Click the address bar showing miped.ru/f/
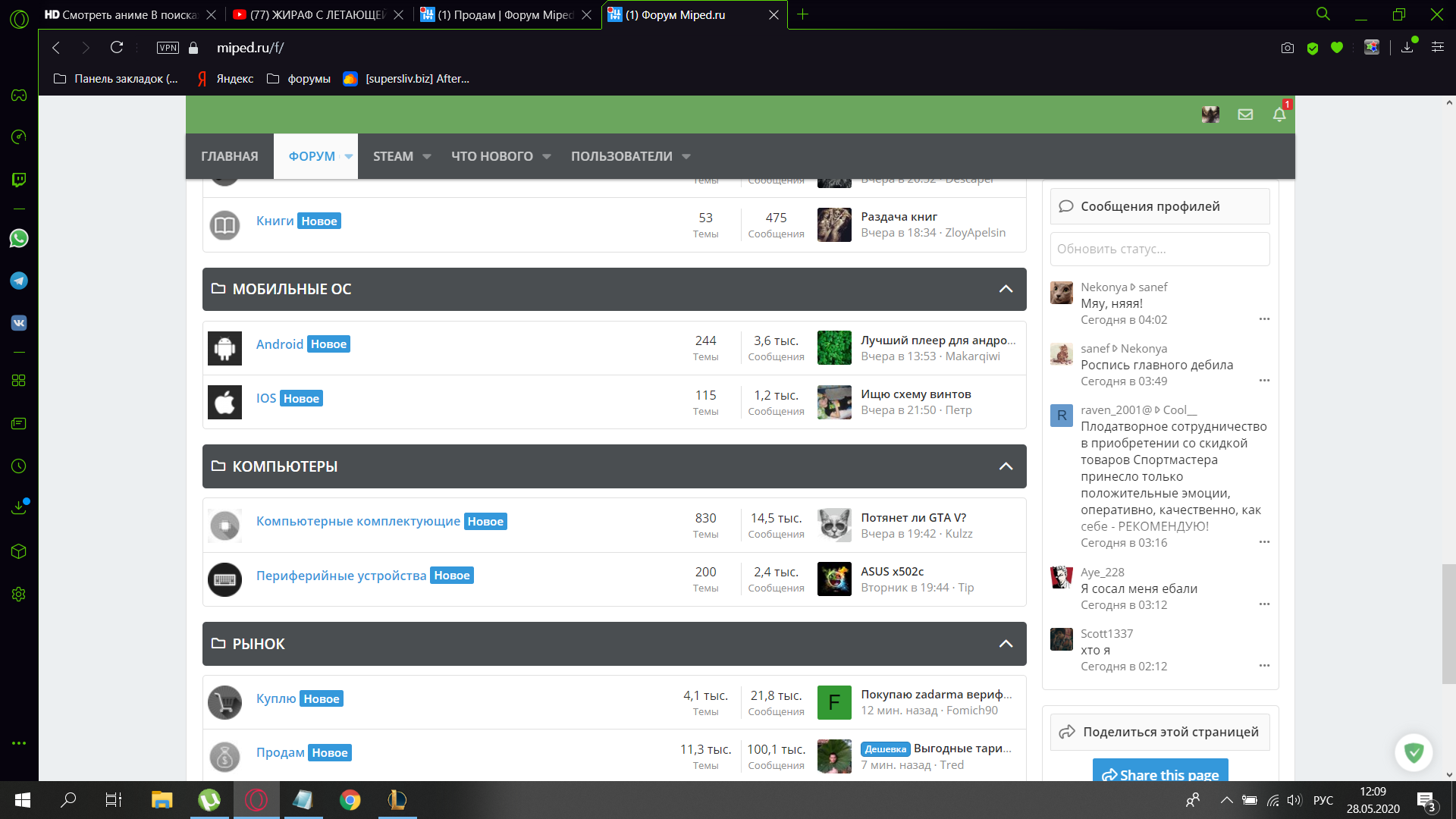The height and width of the screenshot is (819, 1456). click(250, 48)
